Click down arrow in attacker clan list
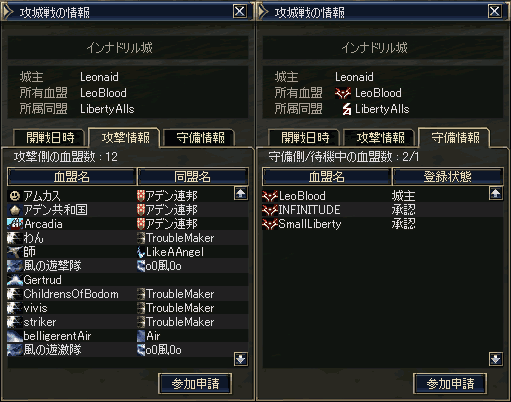 point(241,359)
